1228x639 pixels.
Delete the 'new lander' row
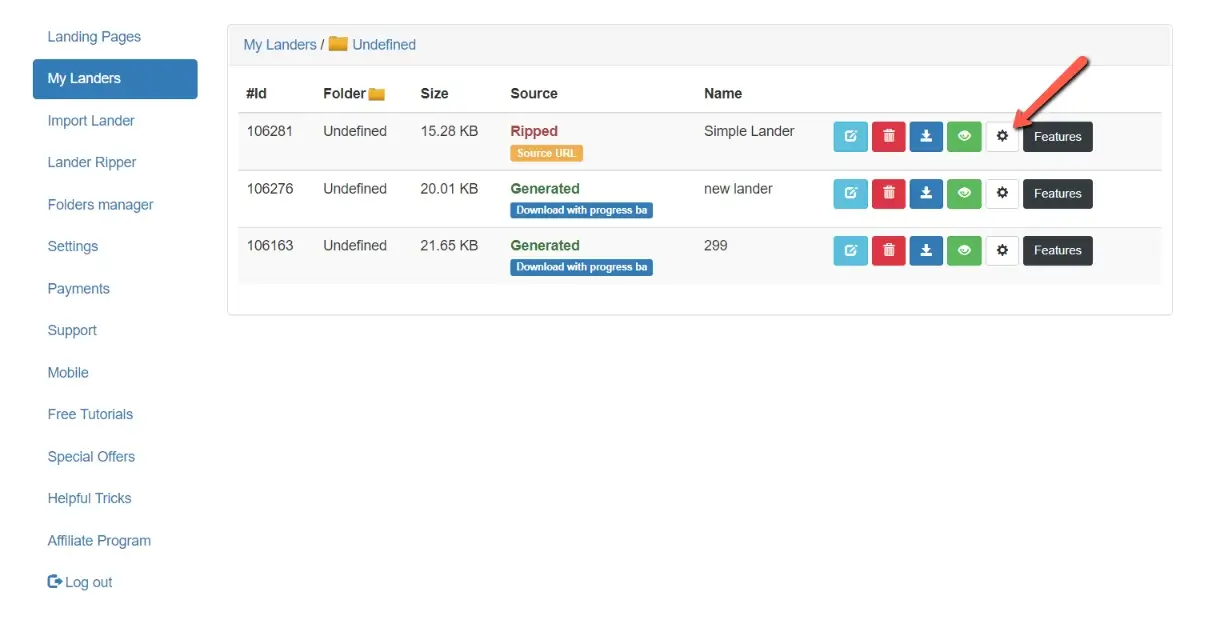(x=888, y=194)
